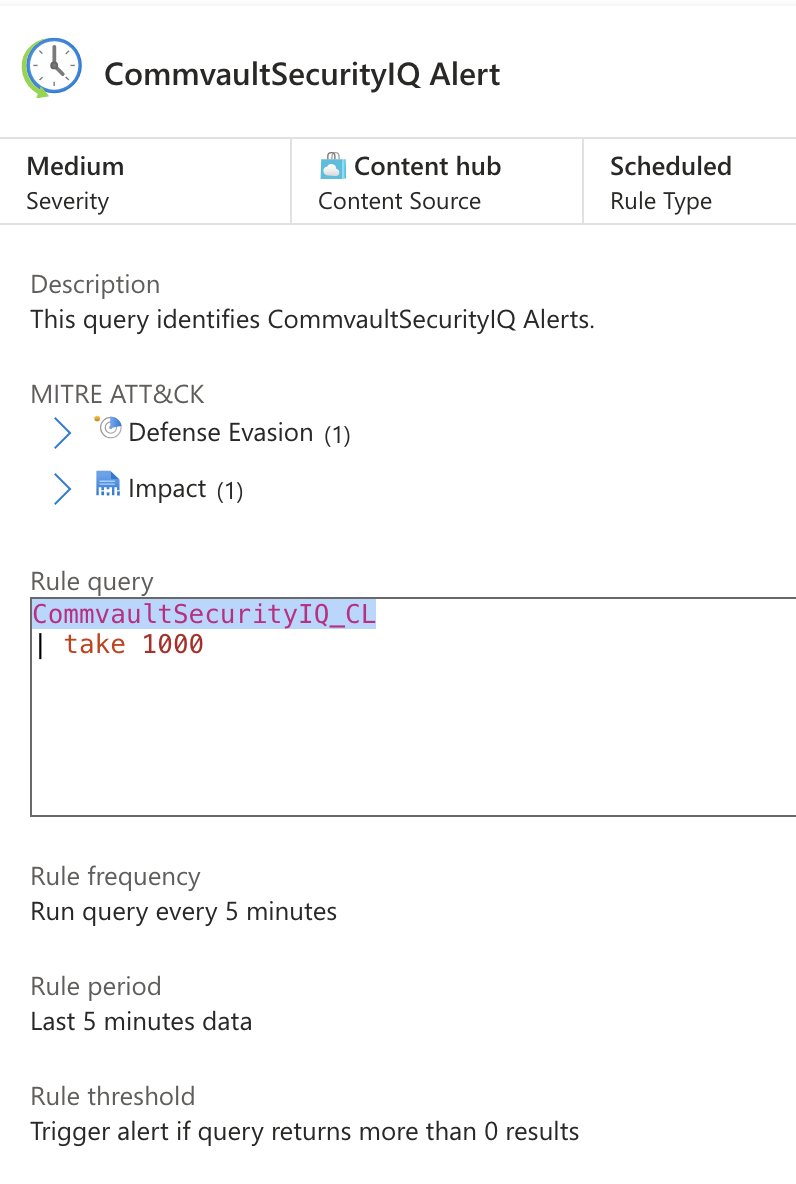Viewport: 796px width, 1184px height.
Task: Click the Impact tactic icon
Action: pos(108,484)
